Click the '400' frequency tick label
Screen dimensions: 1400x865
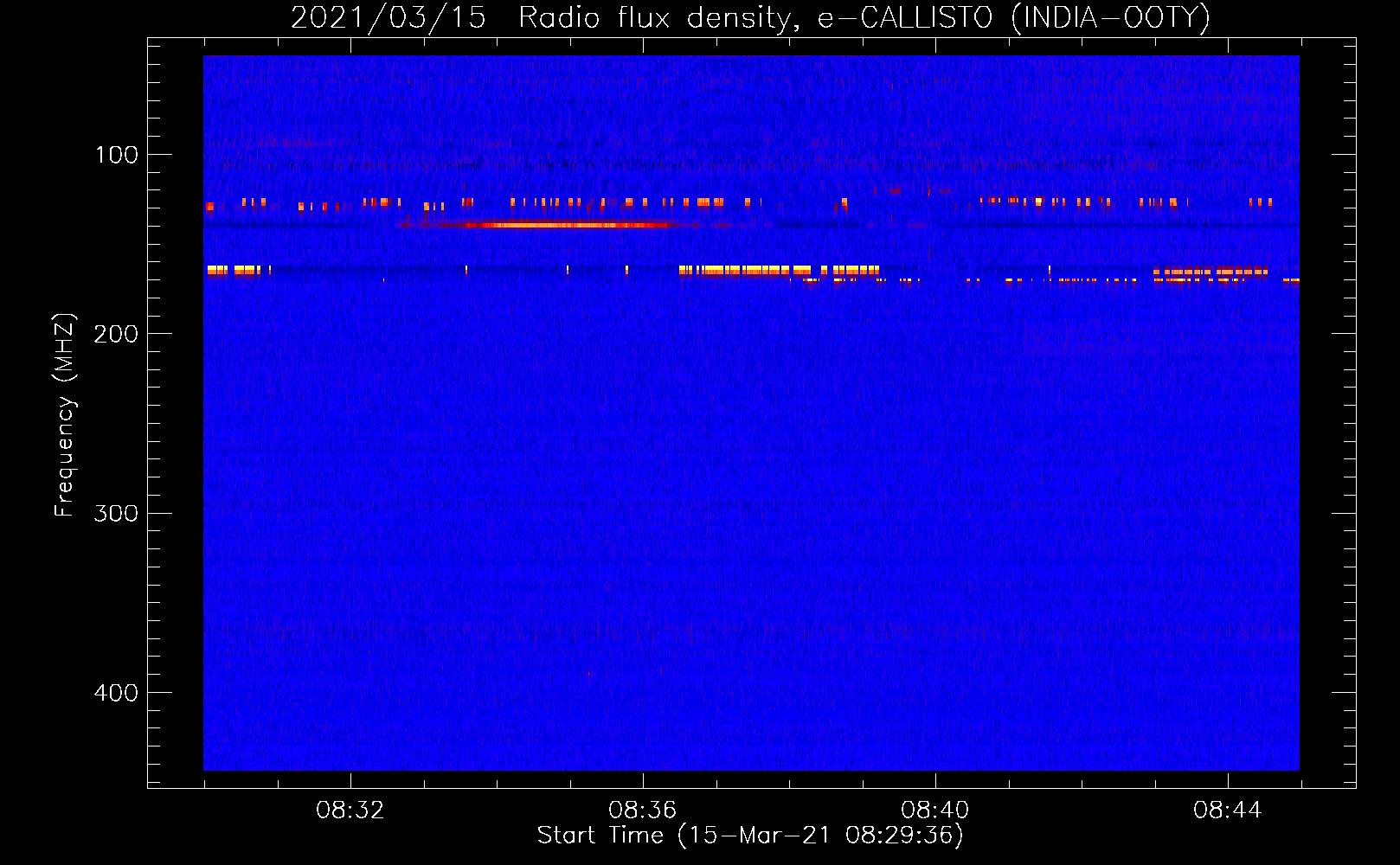click(x=117, y=693)
